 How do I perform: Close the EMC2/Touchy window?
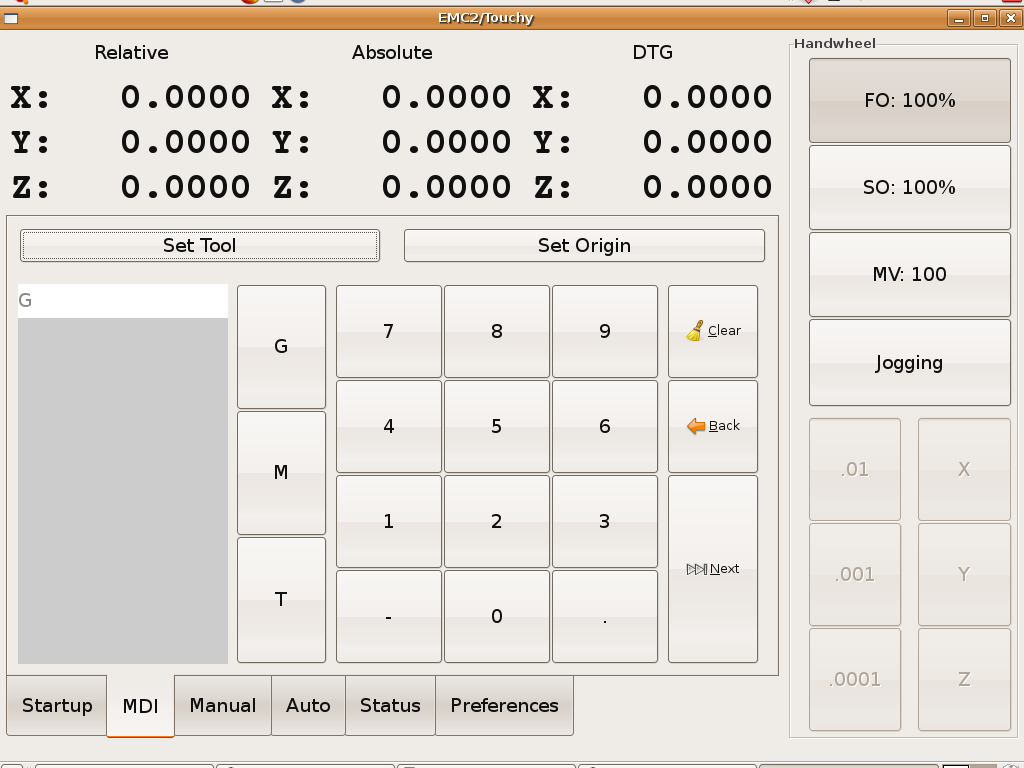pyautogui.click(x=1011, y=18)
